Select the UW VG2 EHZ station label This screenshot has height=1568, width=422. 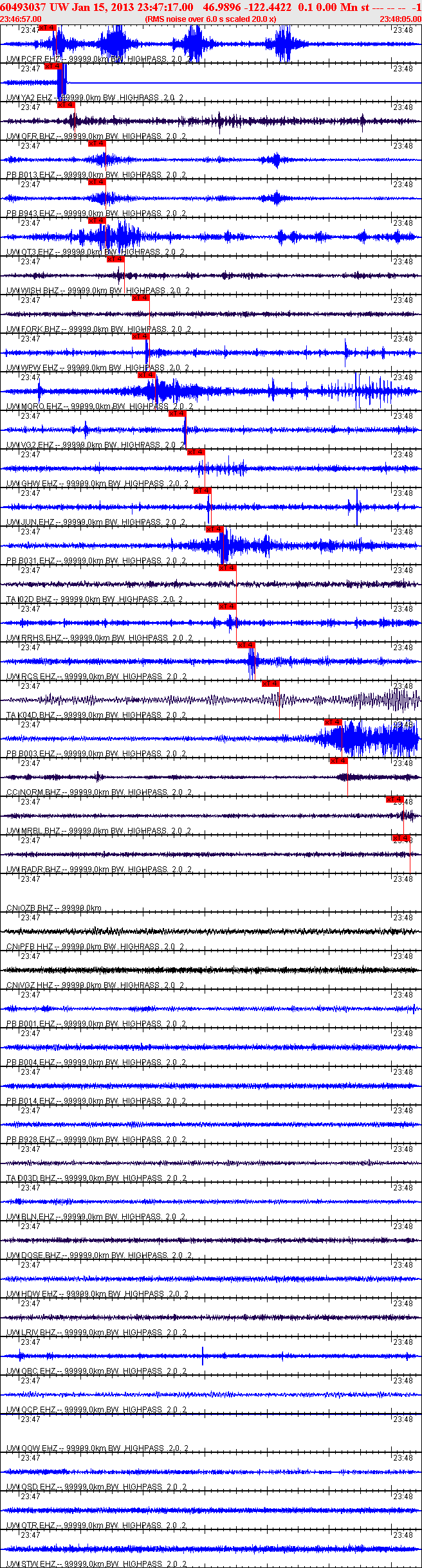30,445
